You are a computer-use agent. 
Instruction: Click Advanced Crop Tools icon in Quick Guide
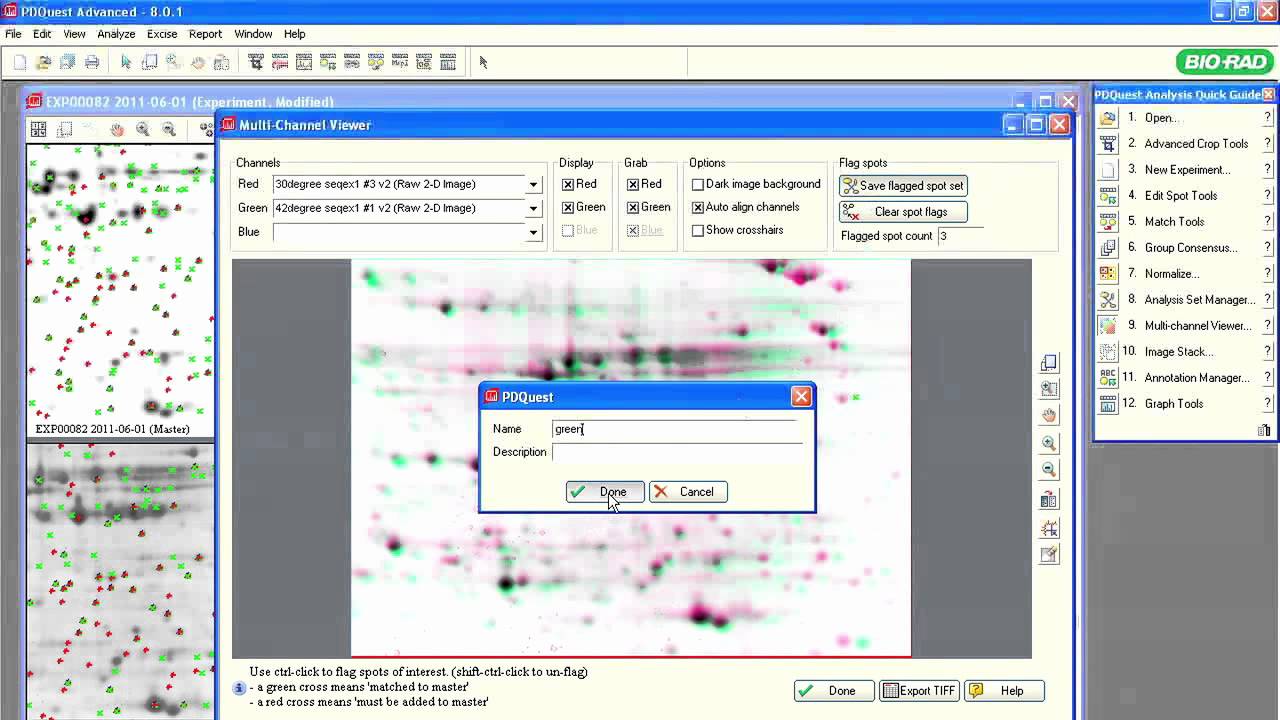[x=1108, y=144]
